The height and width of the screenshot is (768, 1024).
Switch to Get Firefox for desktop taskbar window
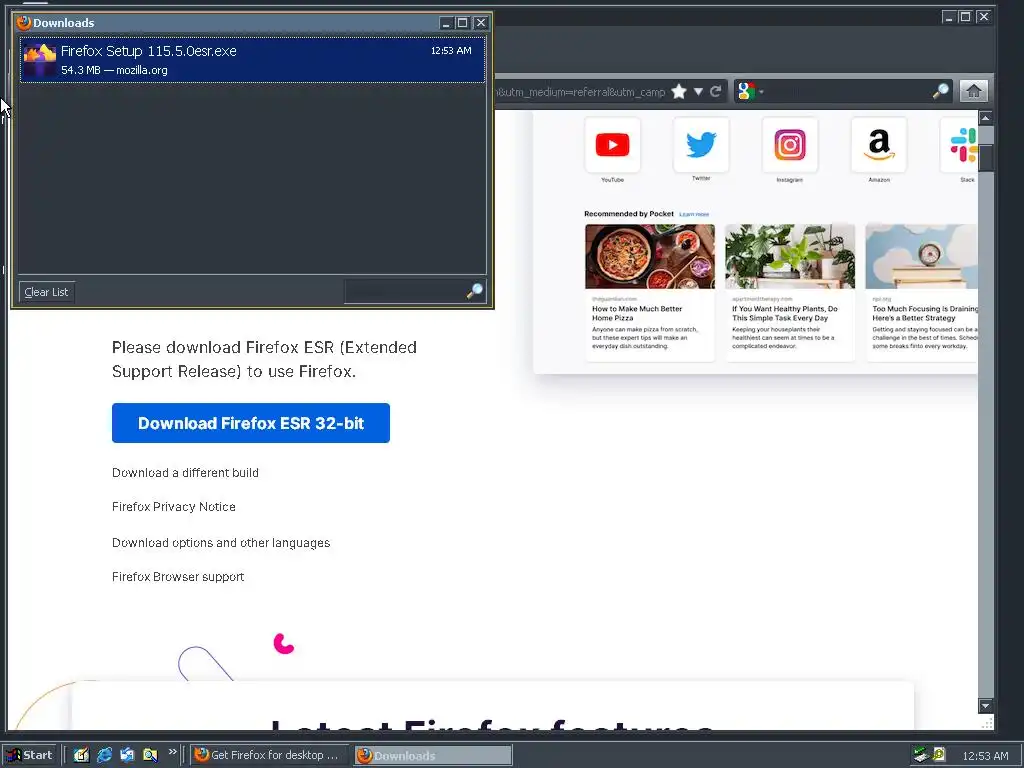click(269, 755)
